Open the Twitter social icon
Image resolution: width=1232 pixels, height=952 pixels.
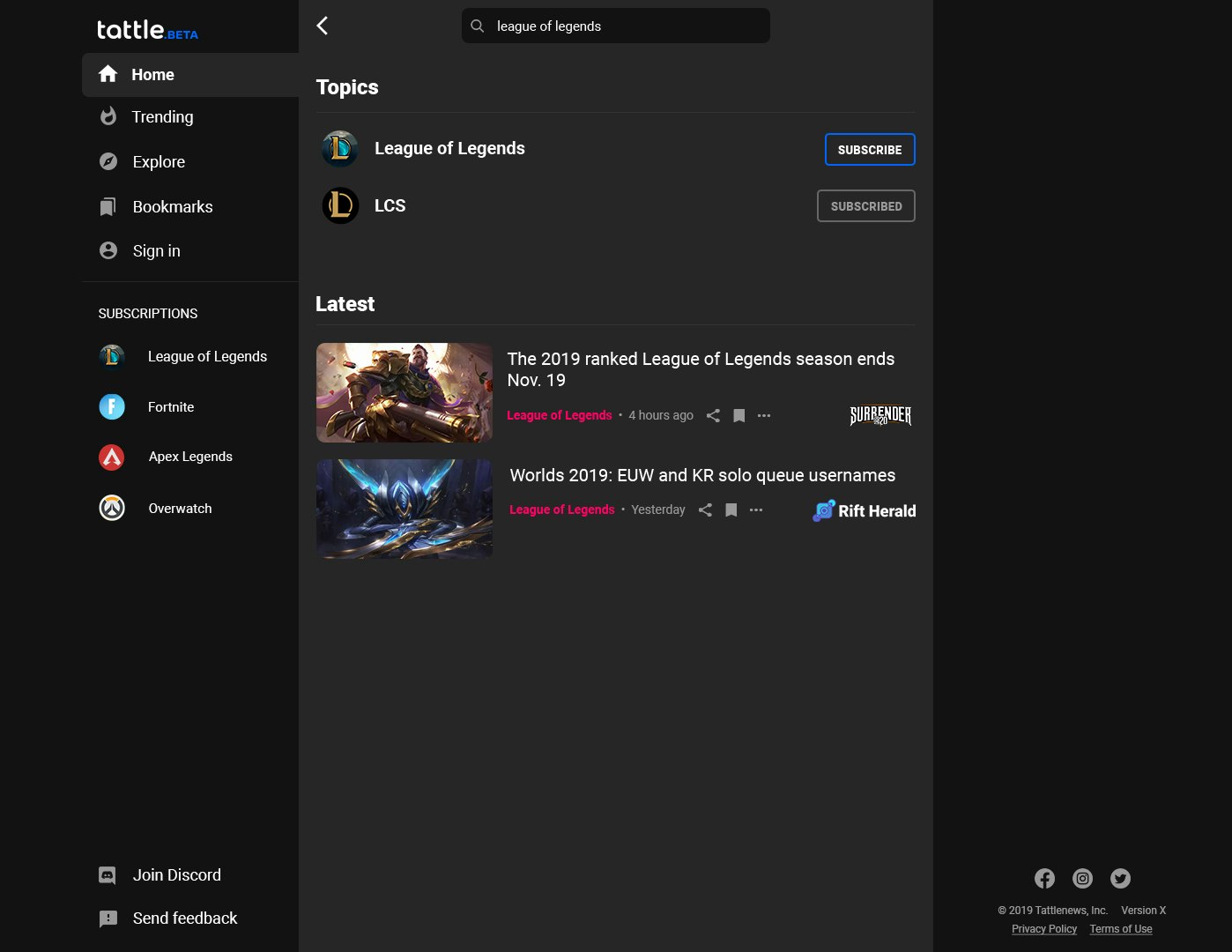click(1120, 878)
